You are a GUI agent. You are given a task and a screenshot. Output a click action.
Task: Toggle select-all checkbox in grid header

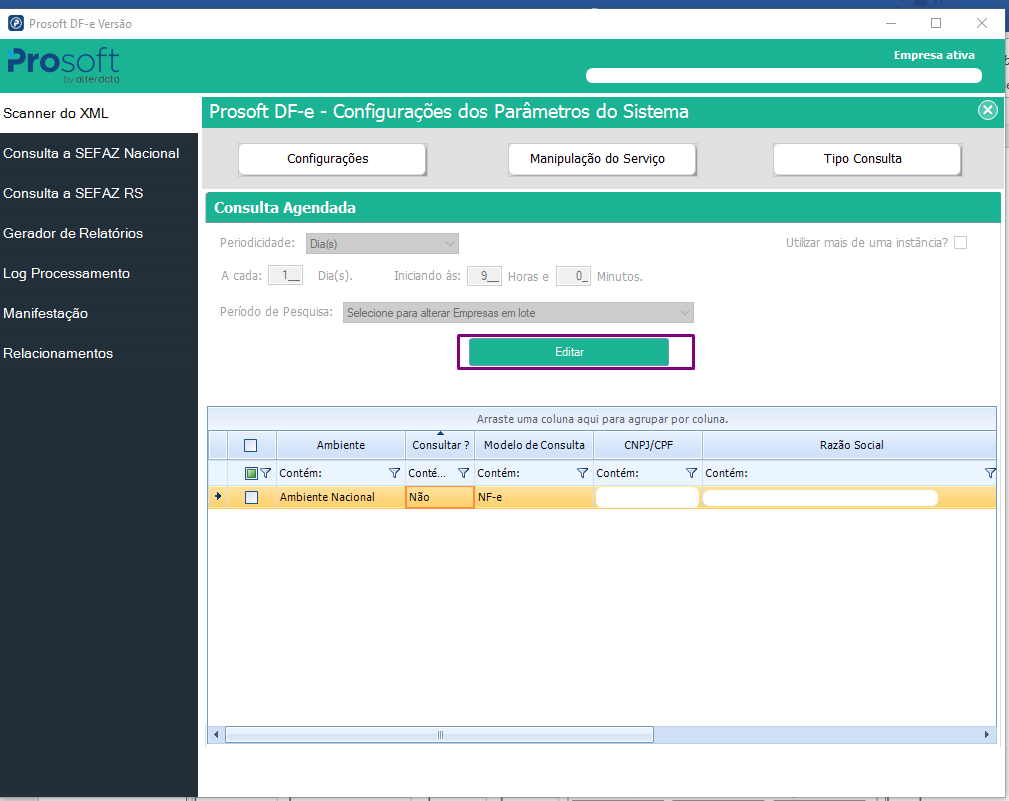(251, 445)
